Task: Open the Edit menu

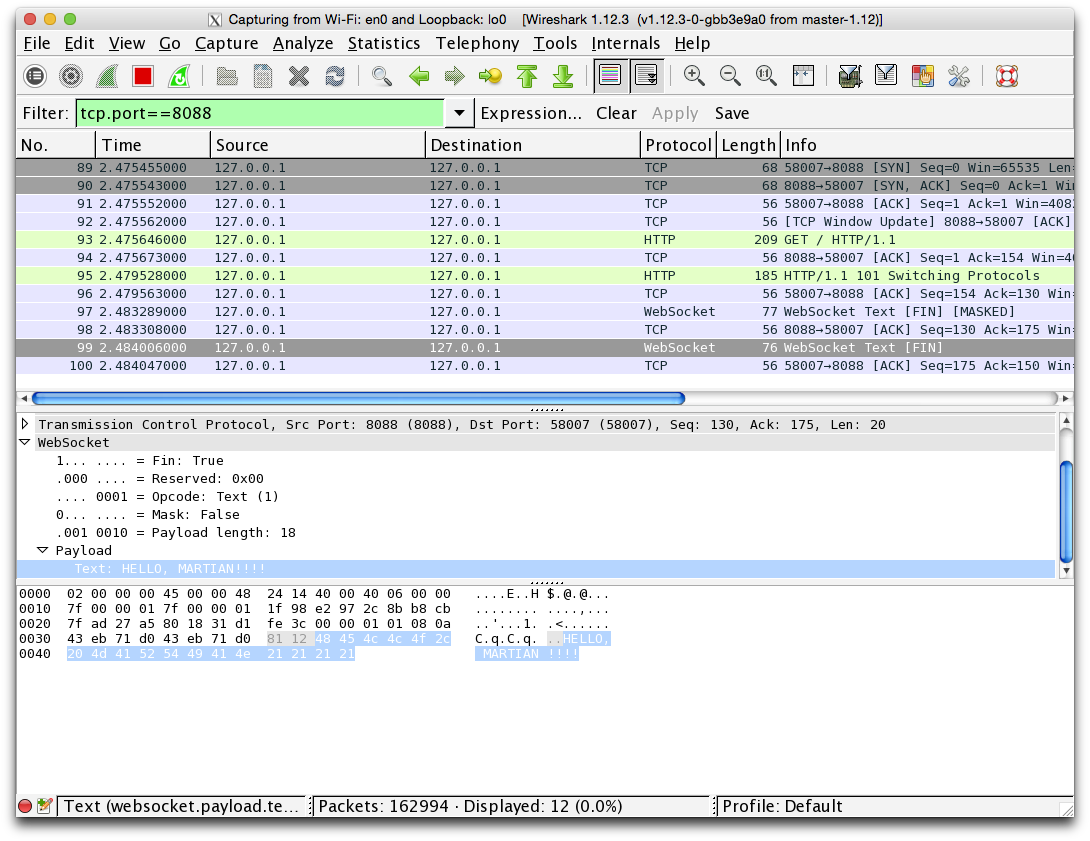Action: point(79,43)
